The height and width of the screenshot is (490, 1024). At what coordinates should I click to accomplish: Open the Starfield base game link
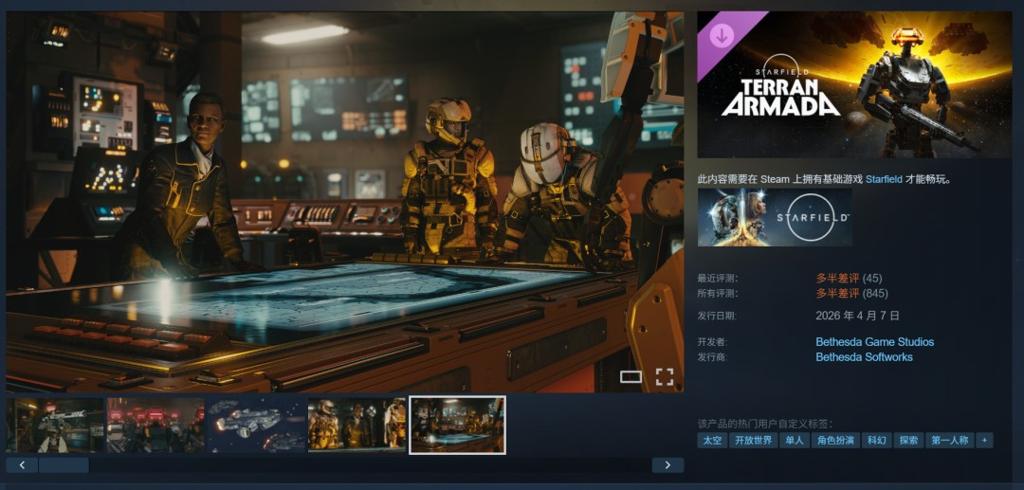[884, 179]
